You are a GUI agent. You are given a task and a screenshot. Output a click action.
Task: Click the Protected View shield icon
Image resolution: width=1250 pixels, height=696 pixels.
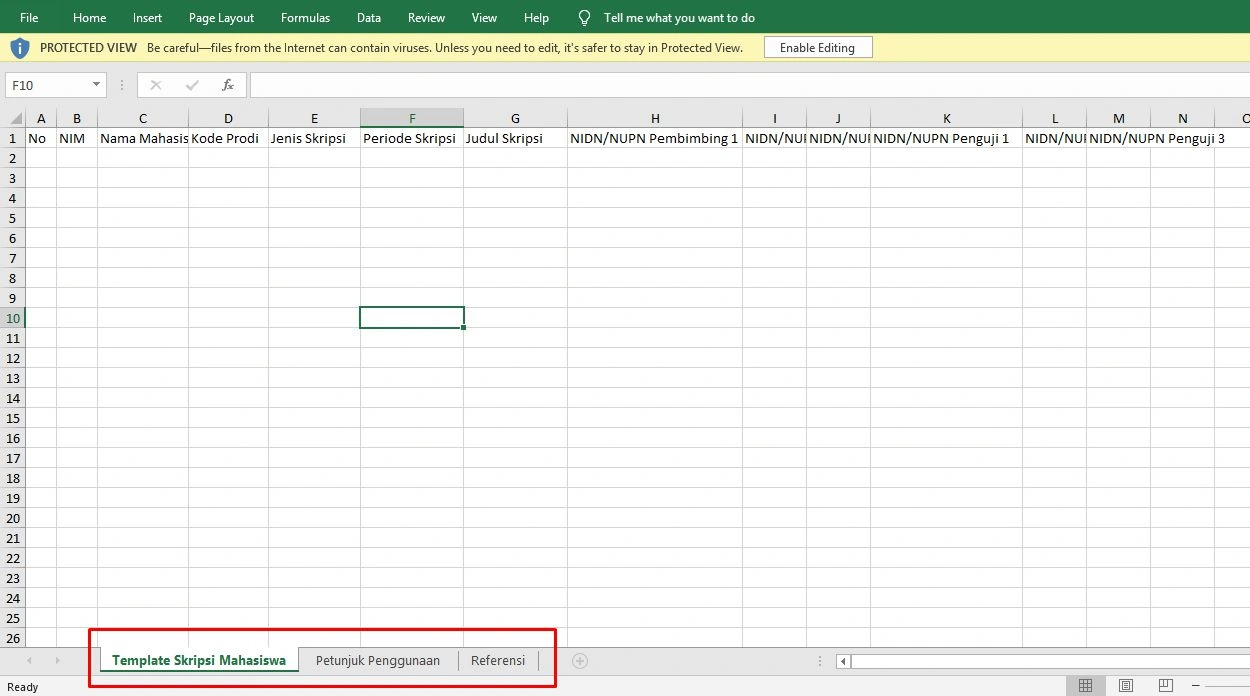[20, 47]
